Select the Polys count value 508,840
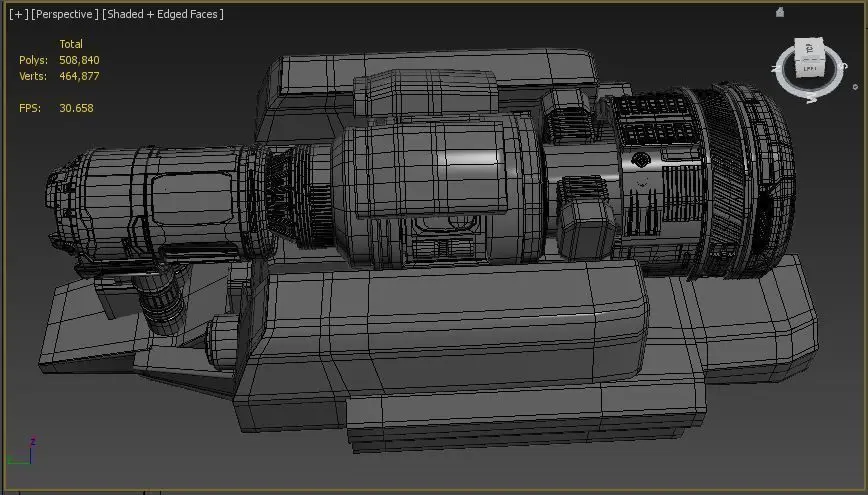 coord(79,60)
